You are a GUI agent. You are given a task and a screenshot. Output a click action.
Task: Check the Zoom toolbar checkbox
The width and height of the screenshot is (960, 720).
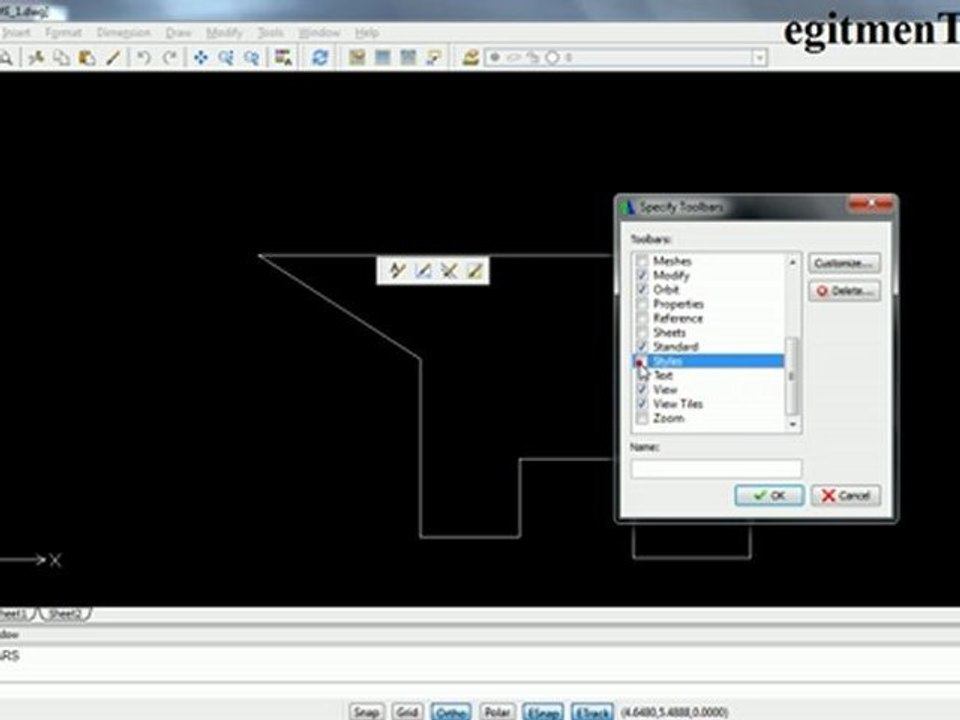(x=642, y=418)
